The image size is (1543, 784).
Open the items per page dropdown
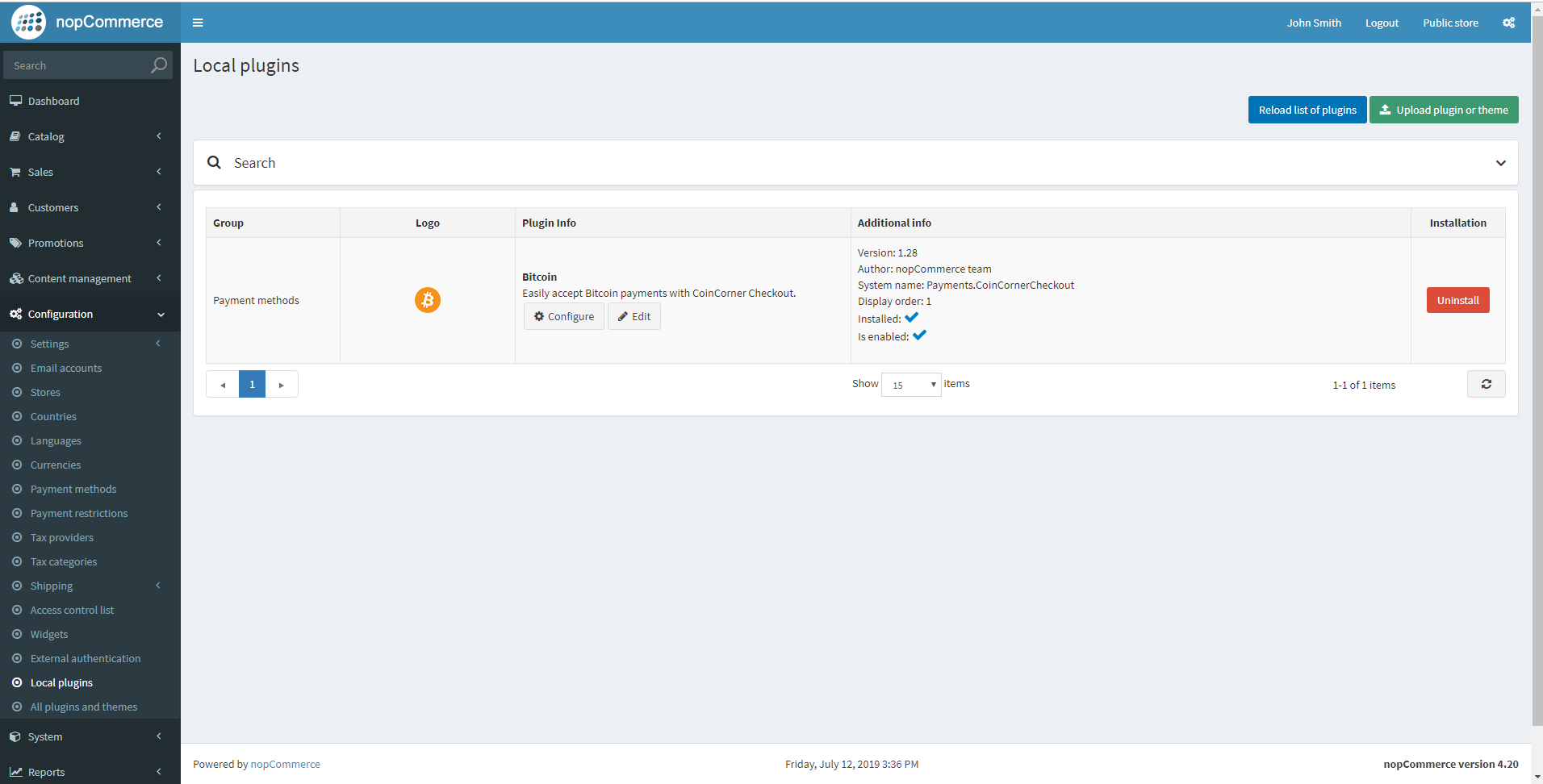click(911, 385)
